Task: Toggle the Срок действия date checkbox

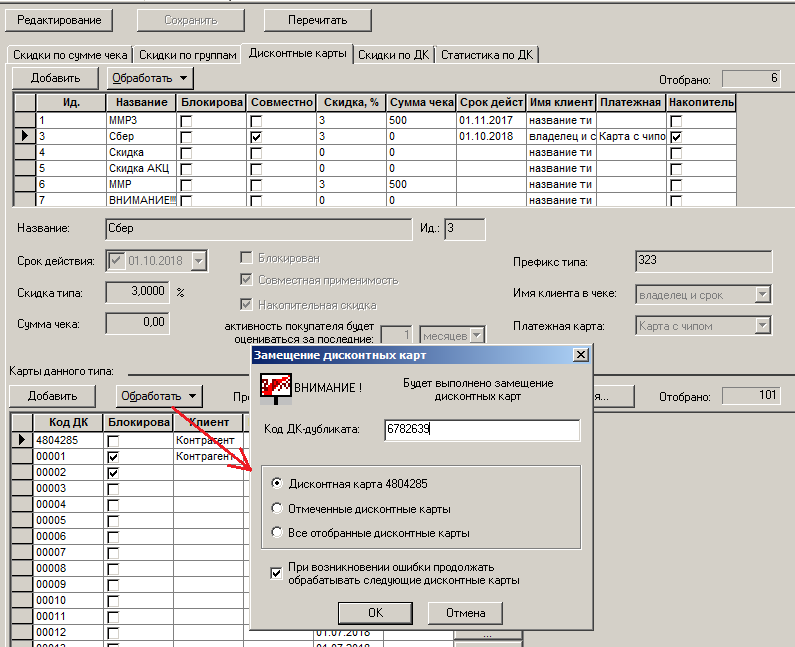Action: click(116, 261)
